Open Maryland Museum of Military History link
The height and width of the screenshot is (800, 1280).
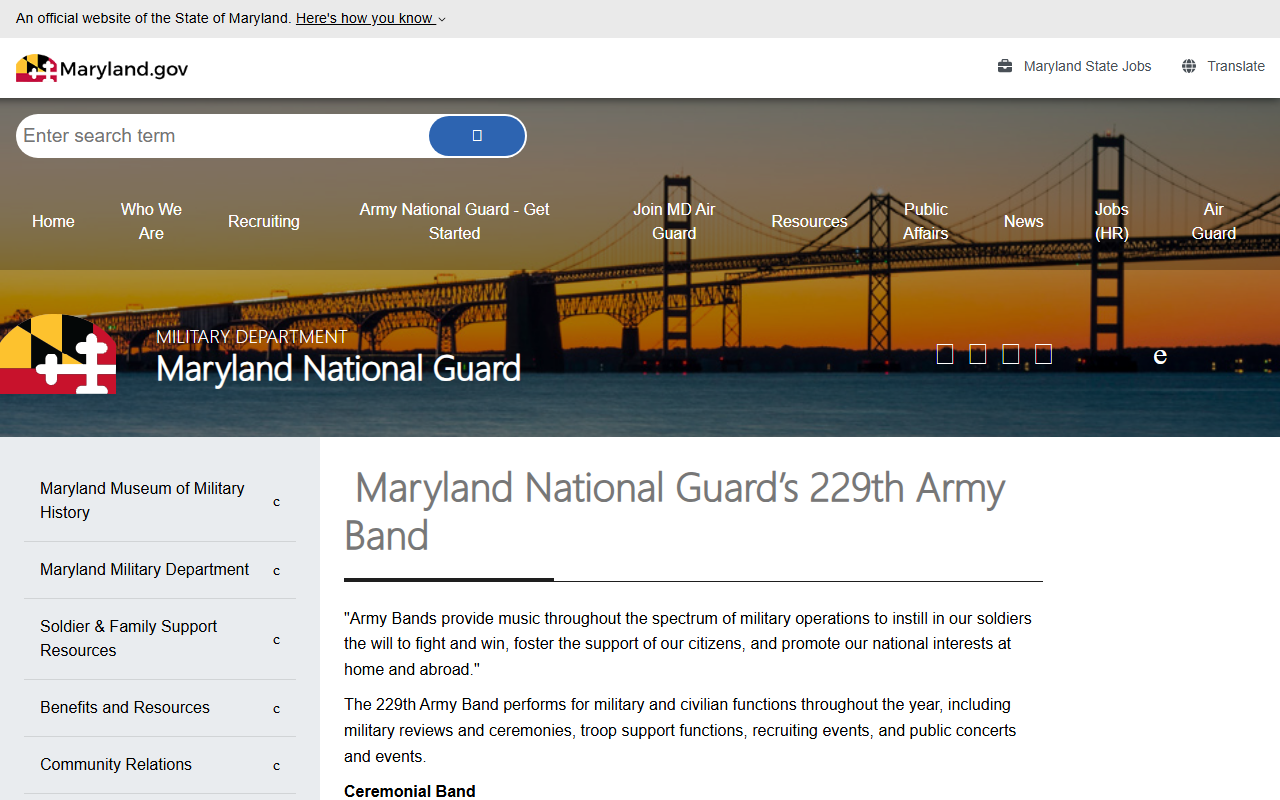click(x=142, y=500)
